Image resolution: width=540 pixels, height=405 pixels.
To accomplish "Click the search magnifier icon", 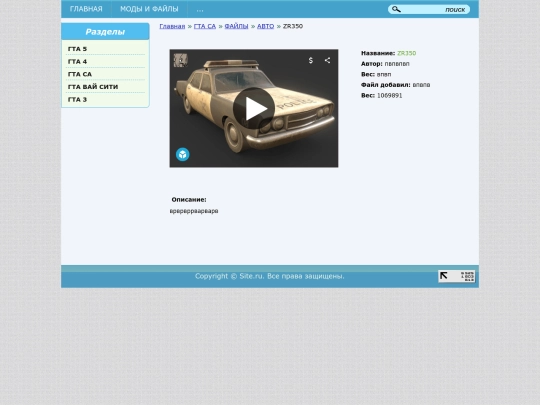I will tap(396, 9).
